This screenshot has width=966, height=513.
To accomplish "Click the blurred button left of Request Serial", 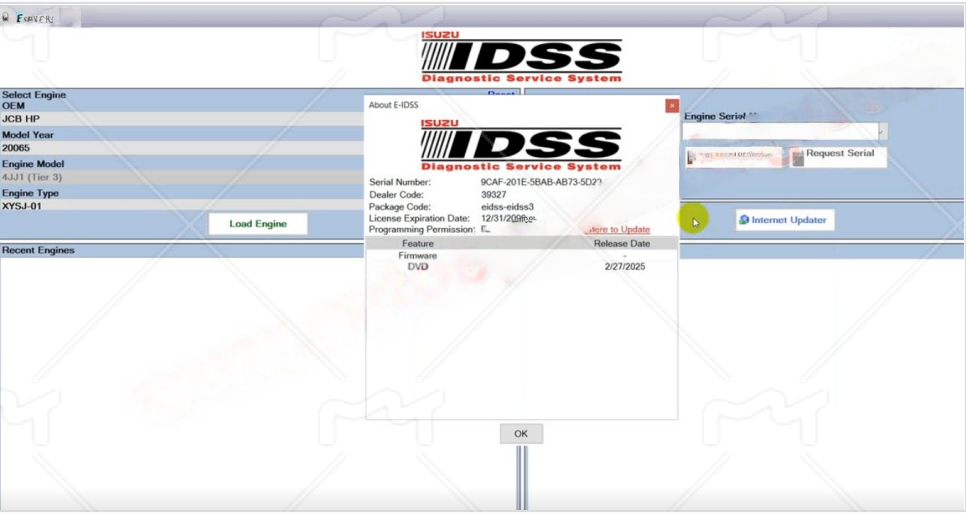I will pos(735,156).
